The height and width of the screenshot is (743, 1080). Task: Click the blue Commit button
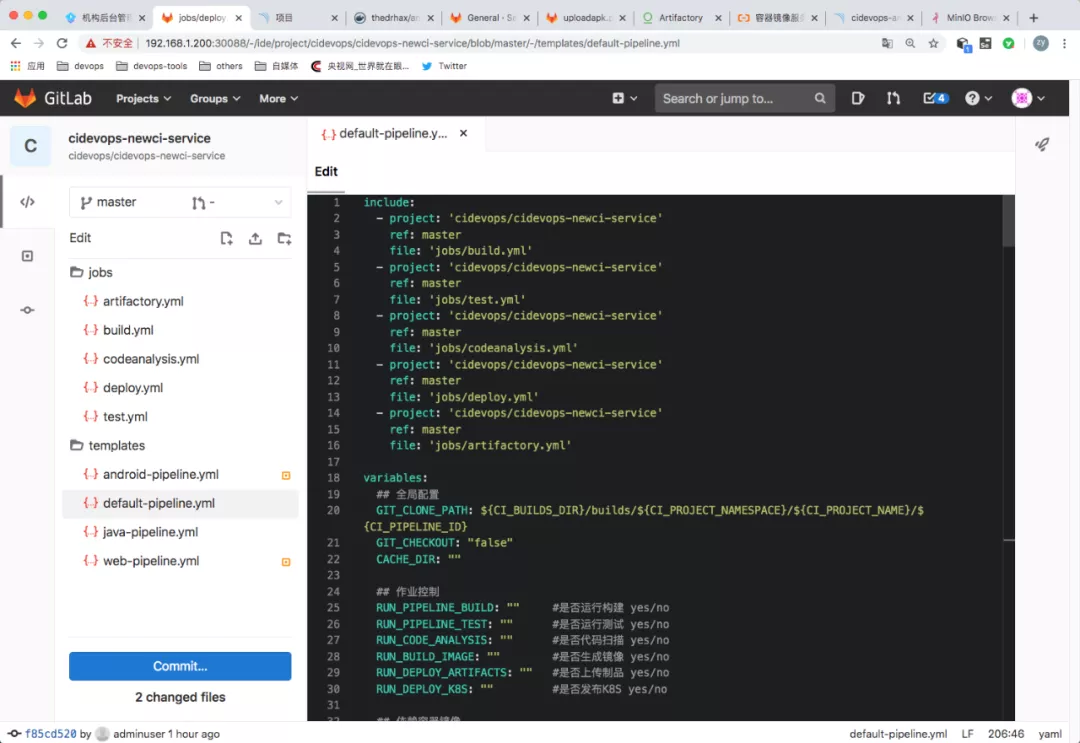[x=180, y=666]
